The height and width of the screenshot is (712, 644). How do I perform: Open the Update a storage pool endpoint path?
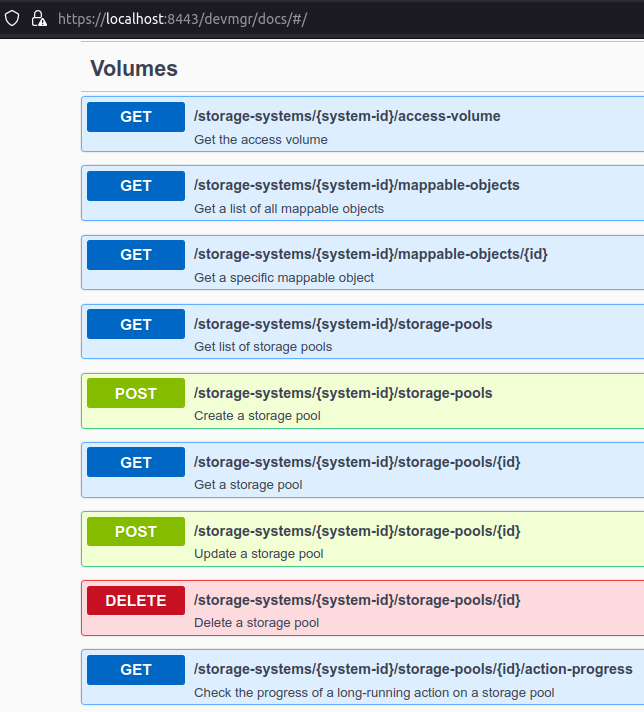pyautogui.click(x=357, y=531)
